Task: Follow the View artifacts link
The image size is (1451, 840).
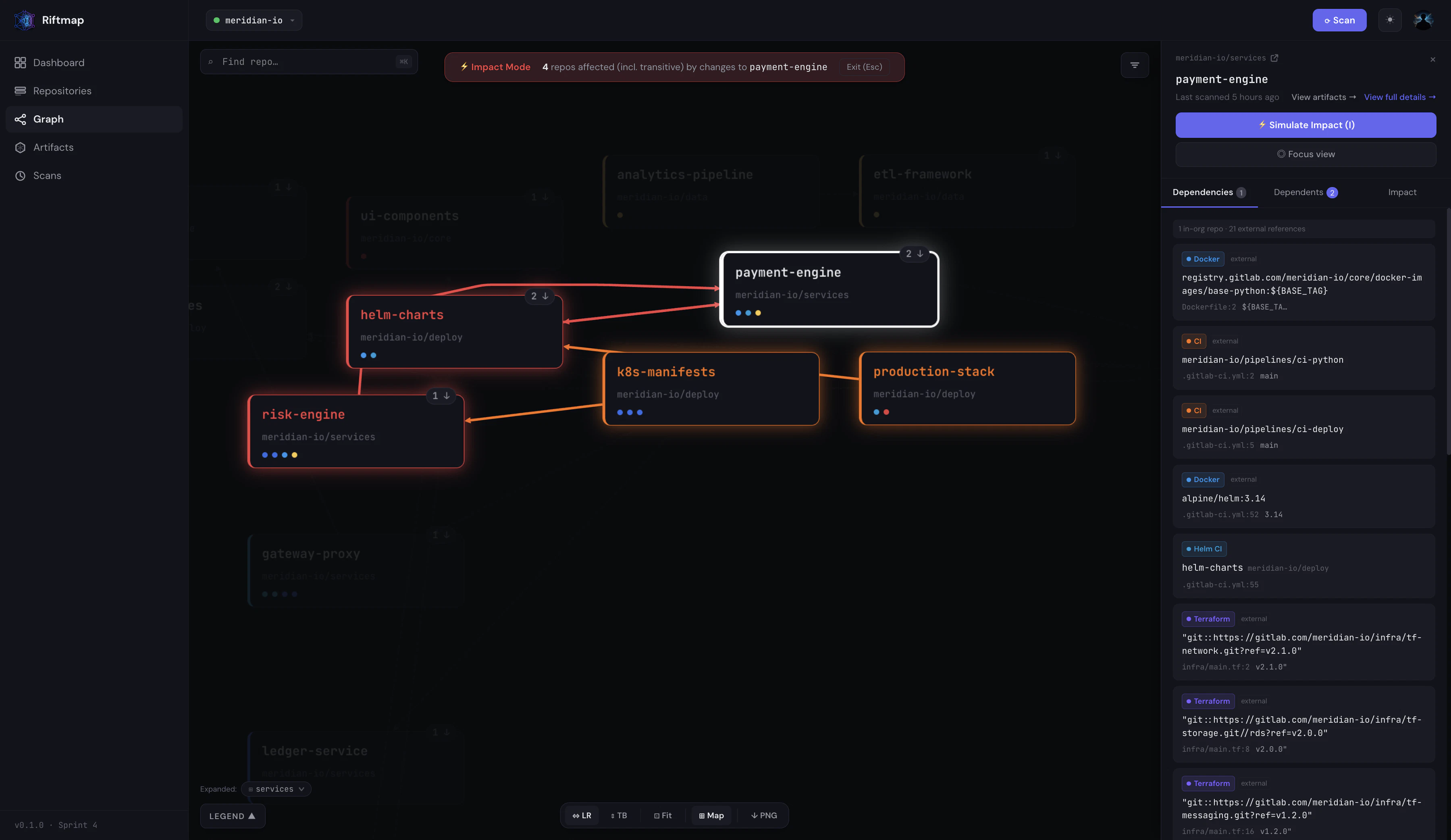Action: (1324, 97)
